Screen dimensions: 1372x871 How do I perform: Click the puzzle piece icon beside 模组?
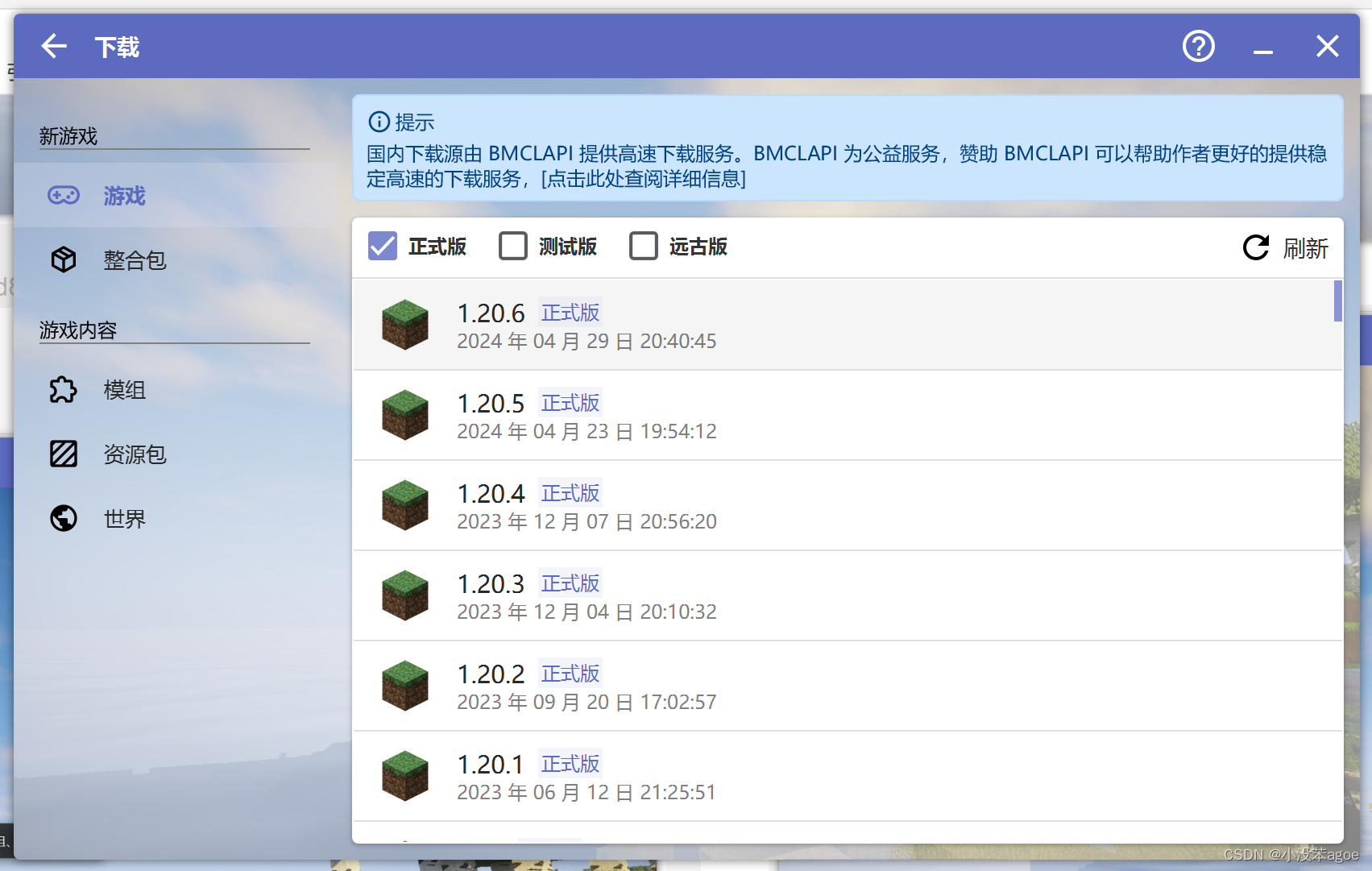pos(64,390)
